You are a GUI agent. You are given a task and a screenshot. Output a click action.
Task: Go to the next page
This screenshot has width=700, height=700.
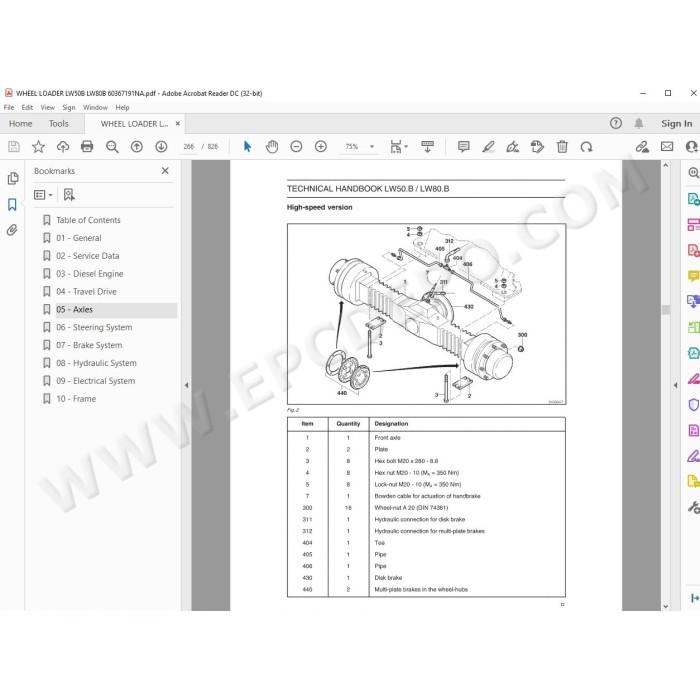[161, 146]
